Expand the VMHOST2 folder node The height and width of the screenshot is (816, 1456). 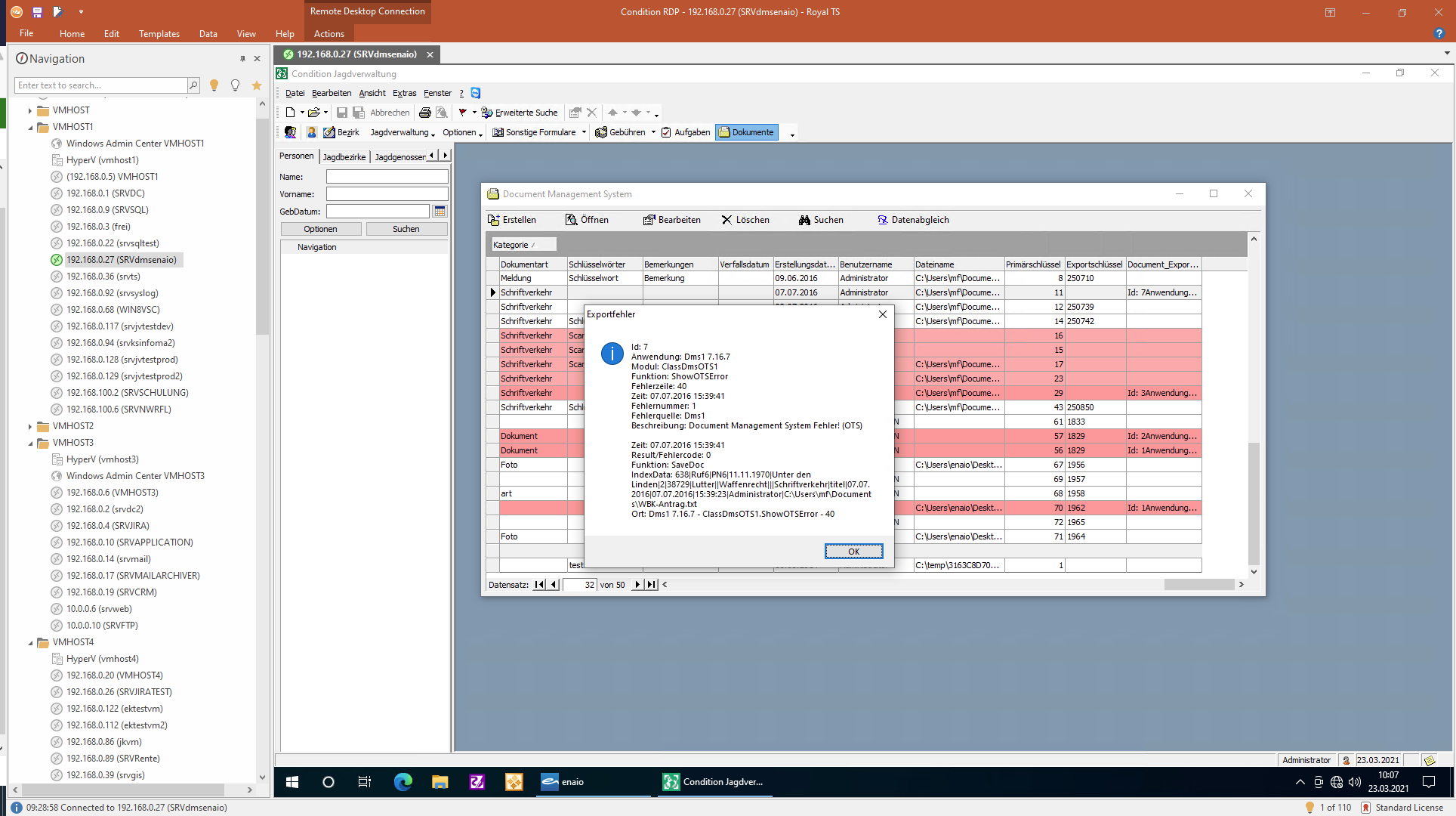[x=30, y=426]
